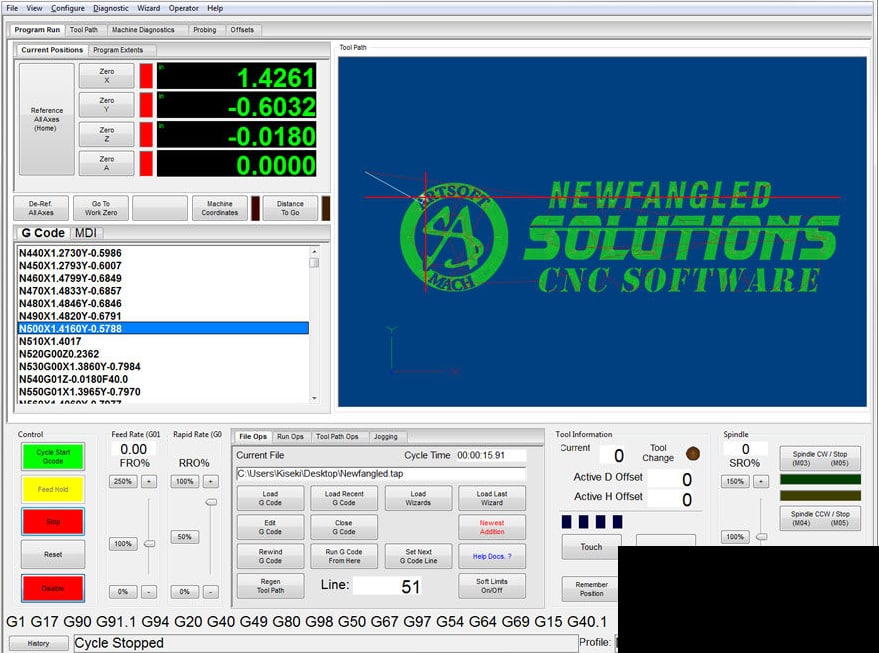
Task: Click the yellow Feed Hold button
Action: click(53, 489)
